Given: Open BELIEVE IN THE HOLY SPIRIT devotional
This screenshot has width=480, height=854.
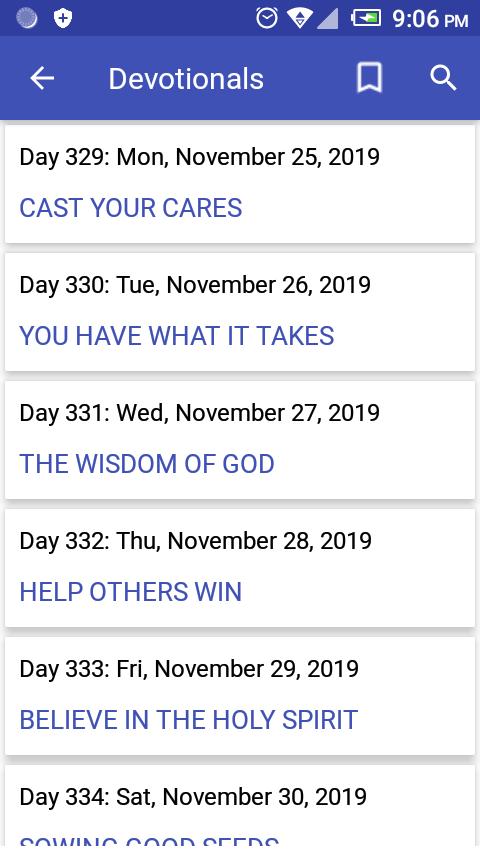Looking at the screenshot, I should tap(189, 720).
